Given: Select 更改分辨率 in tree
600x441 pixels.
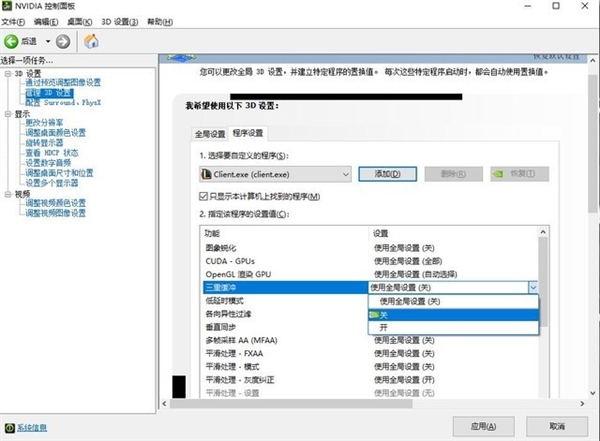Looking at the screenshot, I should point(44,122).
